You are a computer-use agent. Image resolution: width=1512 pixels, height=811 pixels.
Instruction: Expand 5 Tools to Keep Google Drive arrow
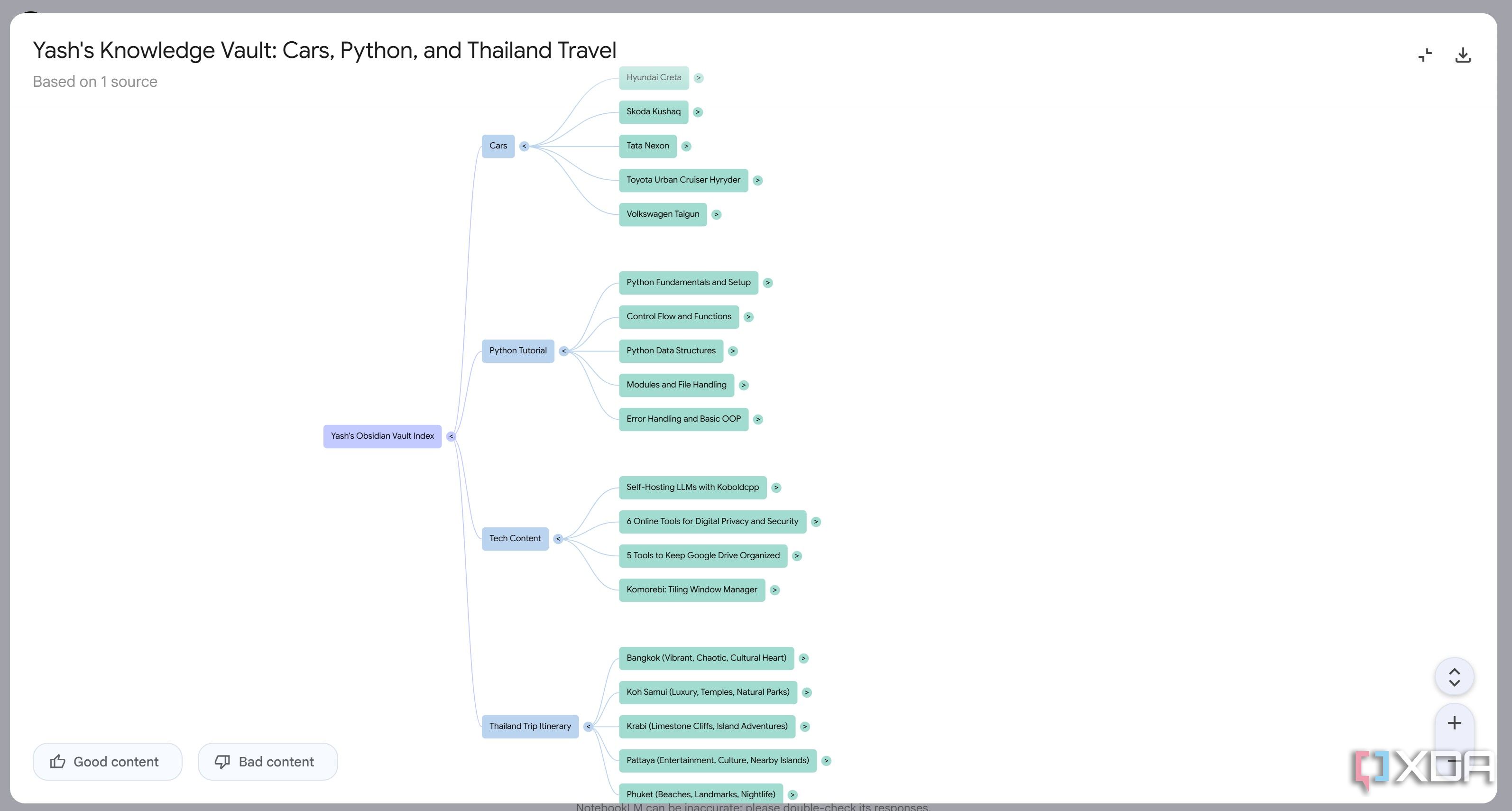(x=796, y=556)
